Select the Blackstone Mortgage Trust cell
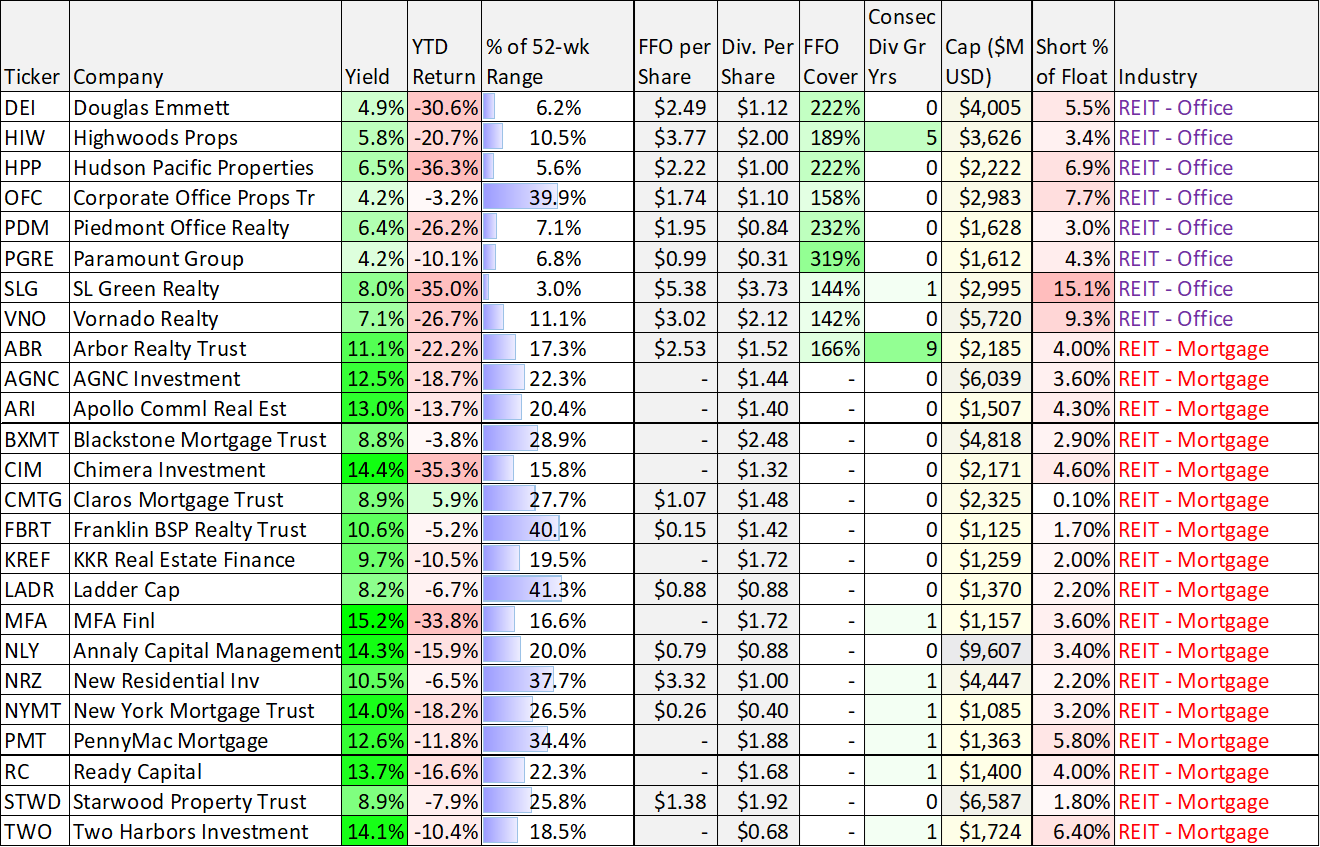The image size is (1320, 847). [205, 440]
